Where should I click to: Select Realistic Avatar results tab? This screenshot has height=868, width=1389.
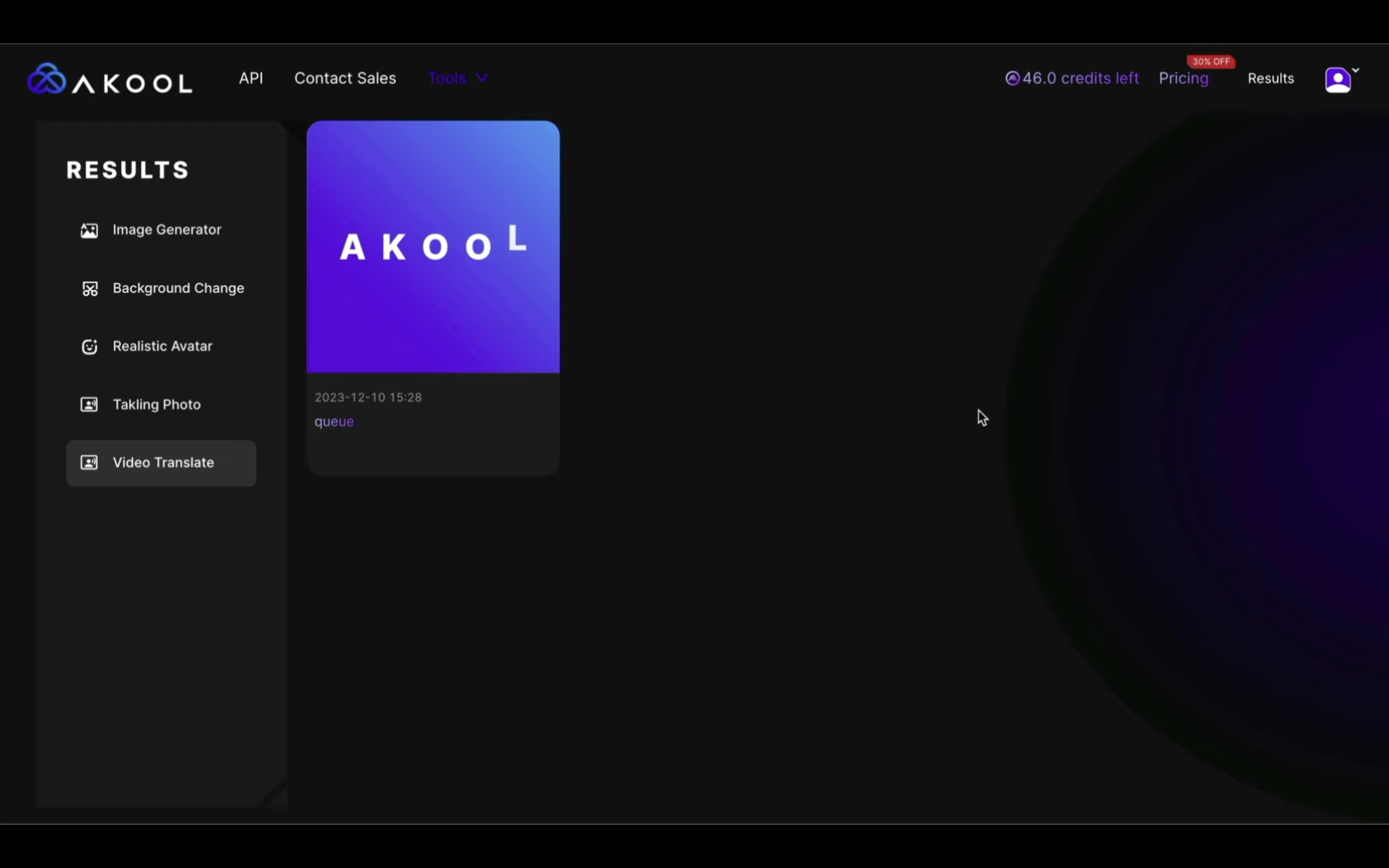click(x=161, y=346)
